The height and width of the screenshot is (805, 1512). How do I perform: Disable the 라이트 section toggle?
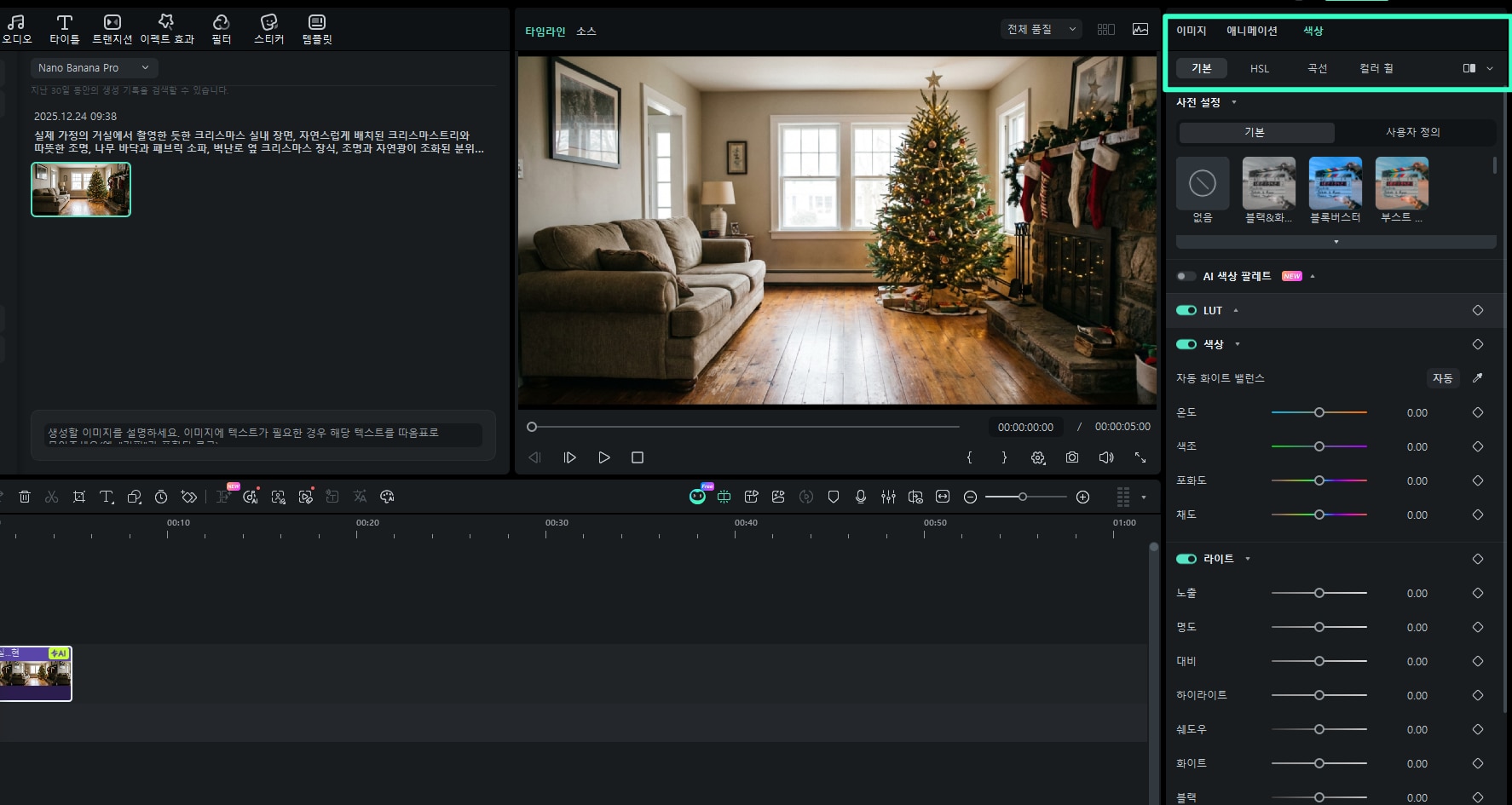pyautogui.click(x=1186, y=559)
